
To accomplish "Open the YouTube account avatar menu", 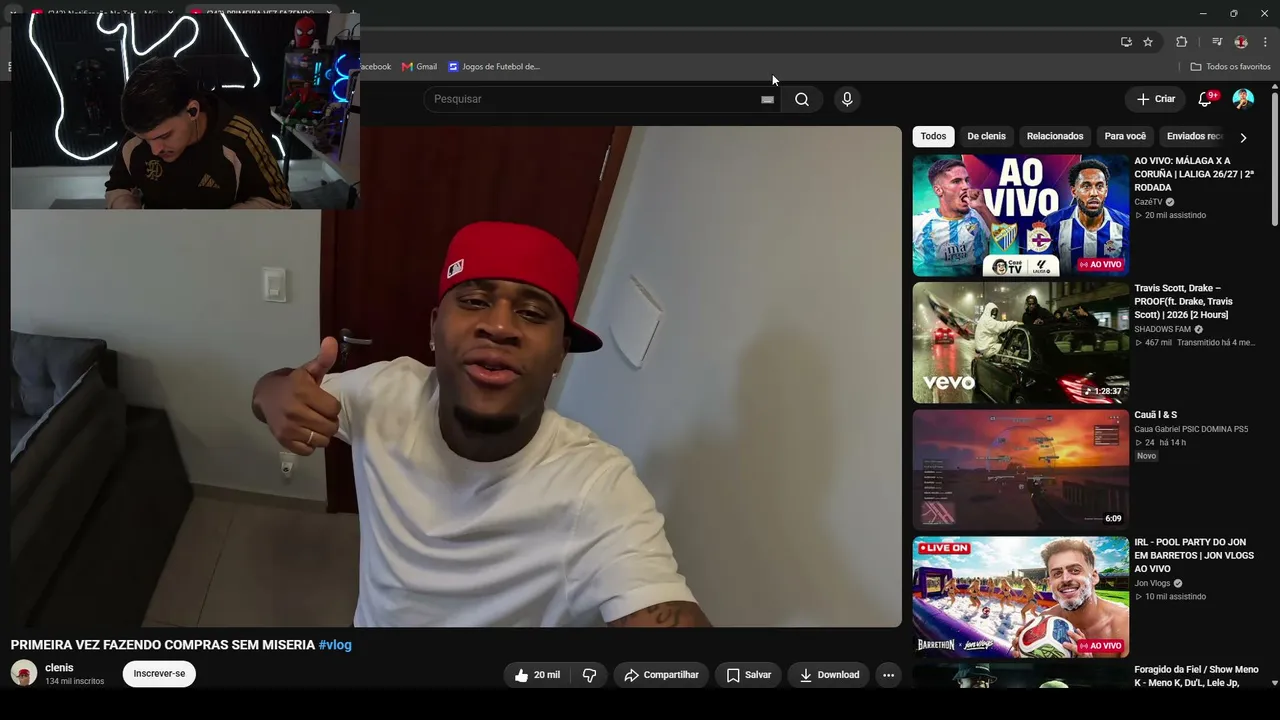I will coord(1243,99).
